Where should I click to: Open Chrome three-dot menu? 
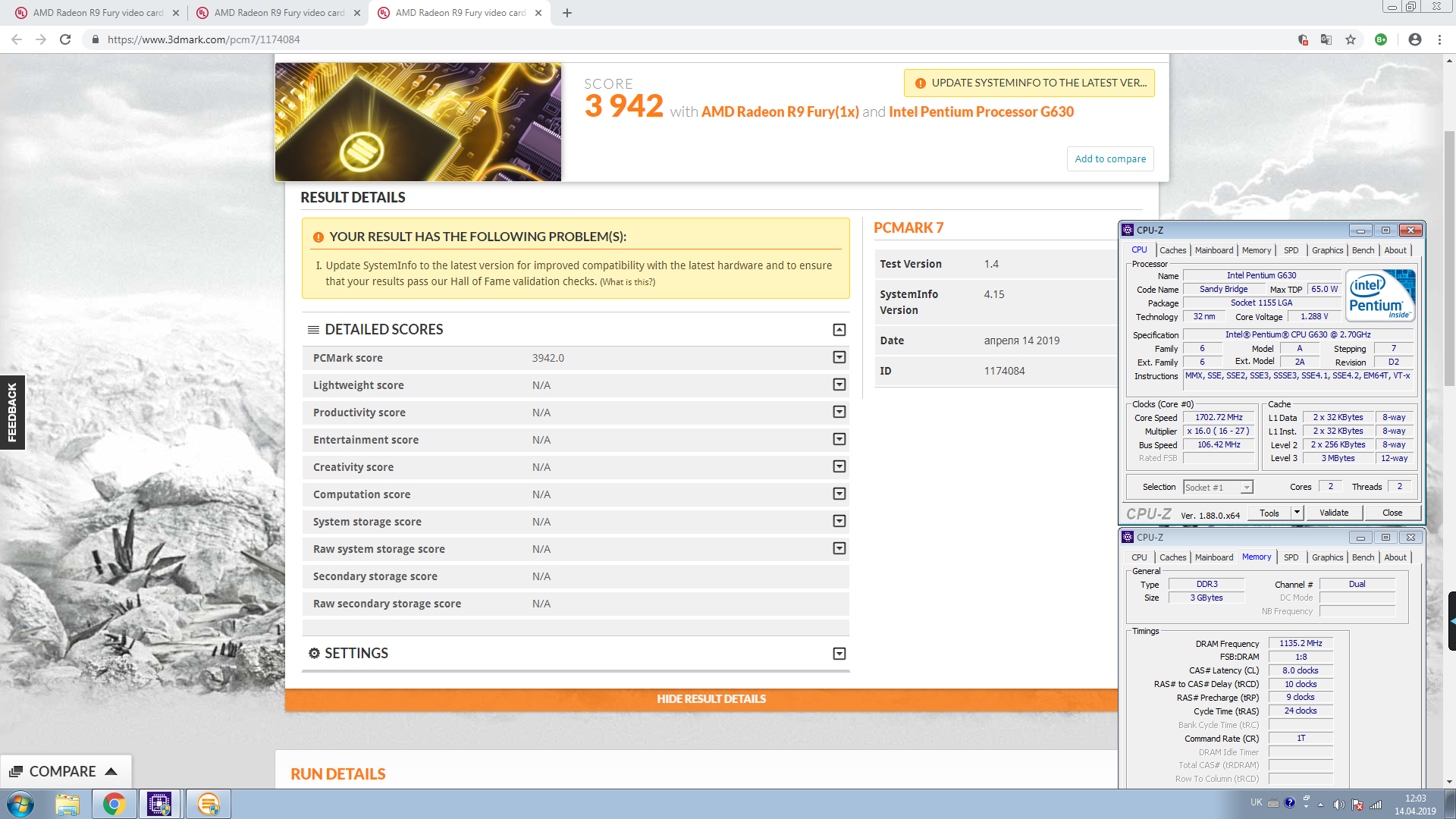(1439, 39)
